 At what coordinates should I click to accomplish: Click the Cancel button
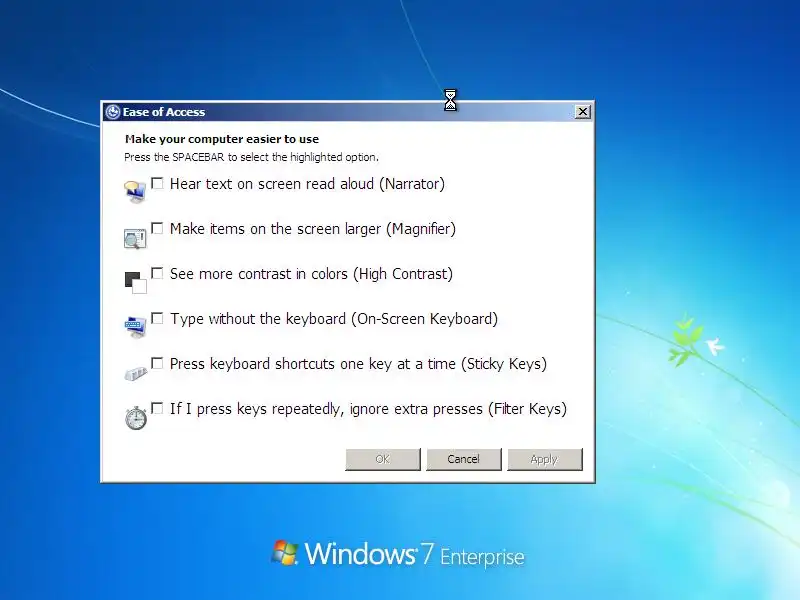tap(464, 459)
